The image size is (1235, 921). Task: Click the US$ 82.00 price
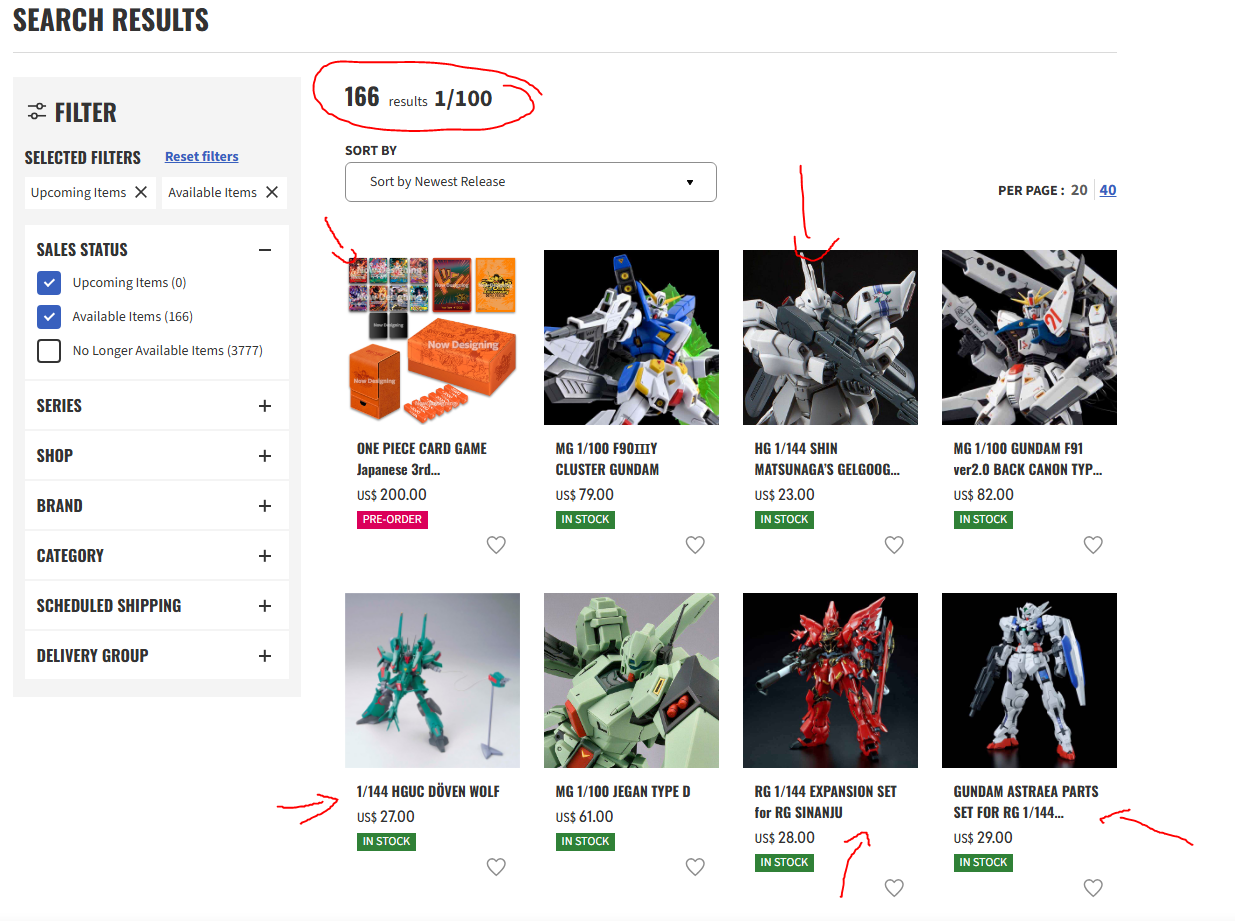[984, 495]
